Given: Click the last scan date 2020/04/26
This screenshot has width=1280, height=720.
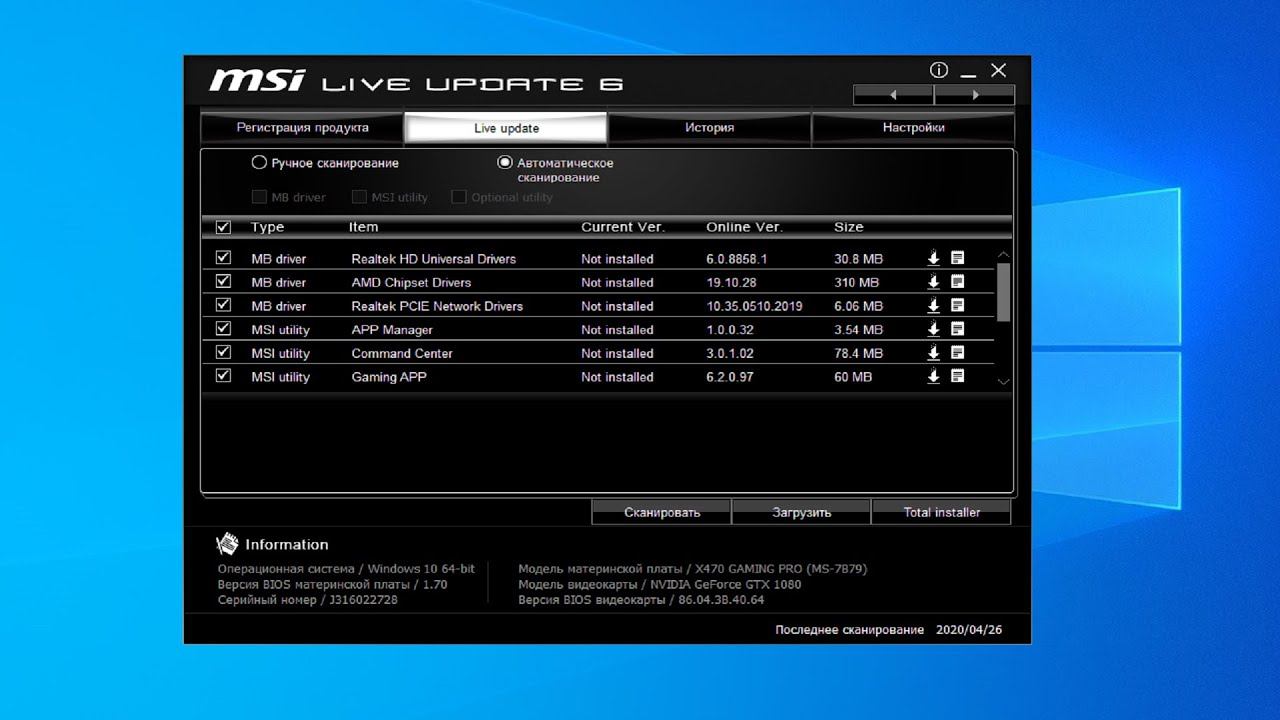Looking at the screenshot, I should (x=969, y=630).
